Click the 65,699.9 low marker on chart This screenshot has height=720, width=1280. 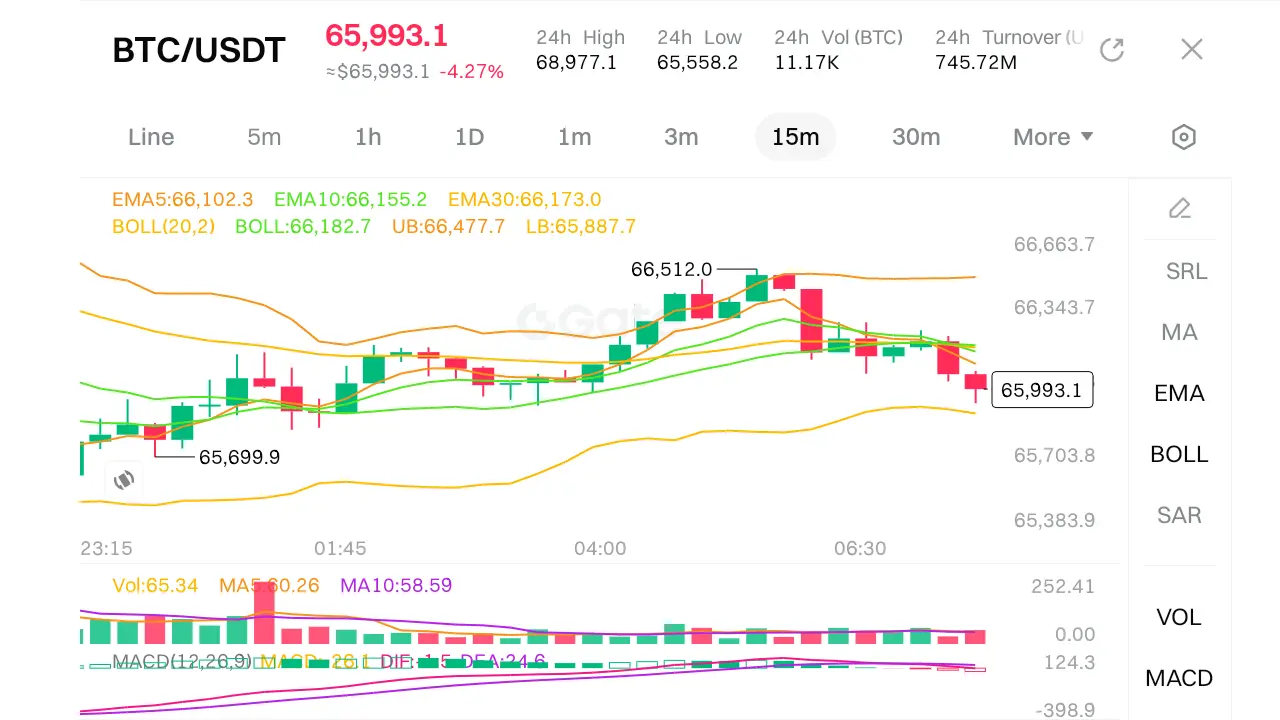pos(239,457)
